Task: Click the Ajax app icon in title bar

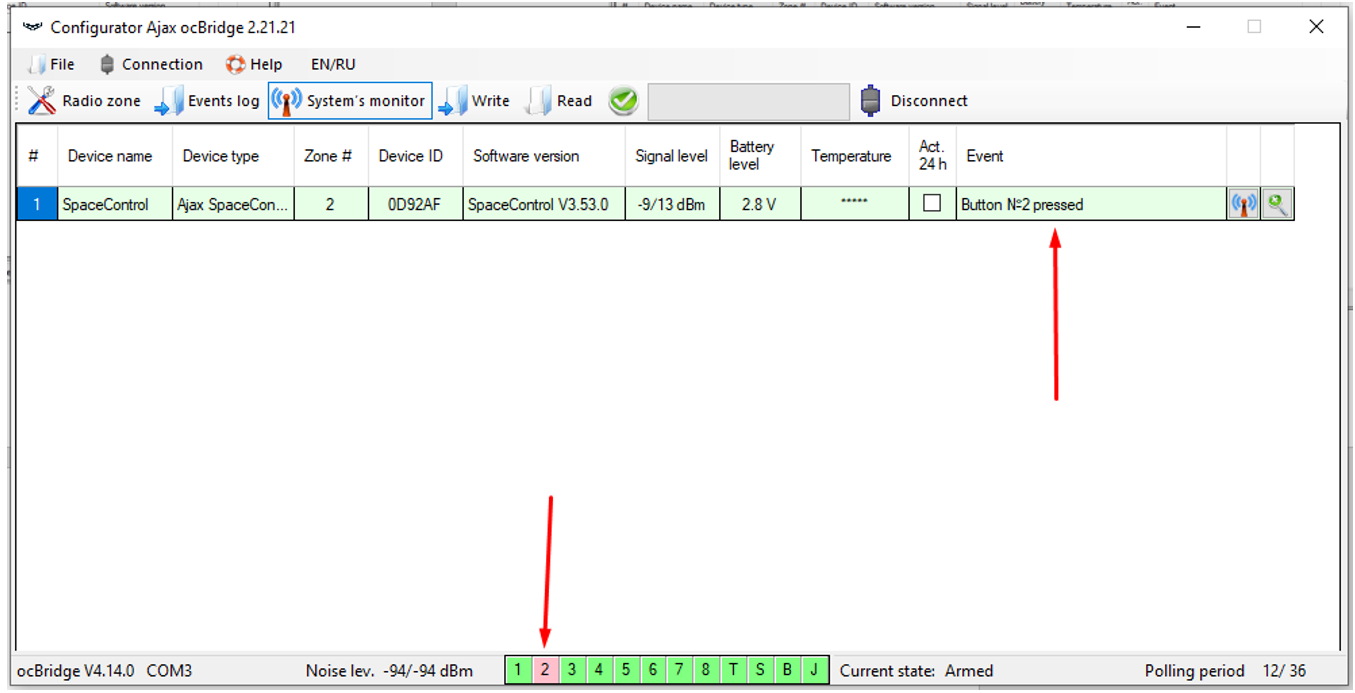Action: 33,27
